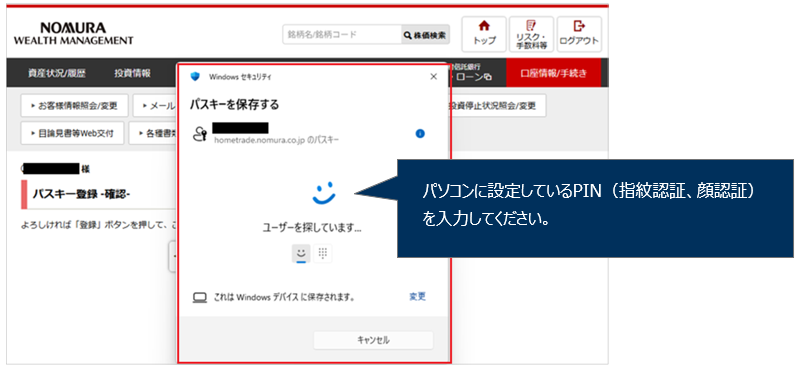Click the laptop device icon
This screenshot has width=798, height=370.
click(x=200, y=297)
